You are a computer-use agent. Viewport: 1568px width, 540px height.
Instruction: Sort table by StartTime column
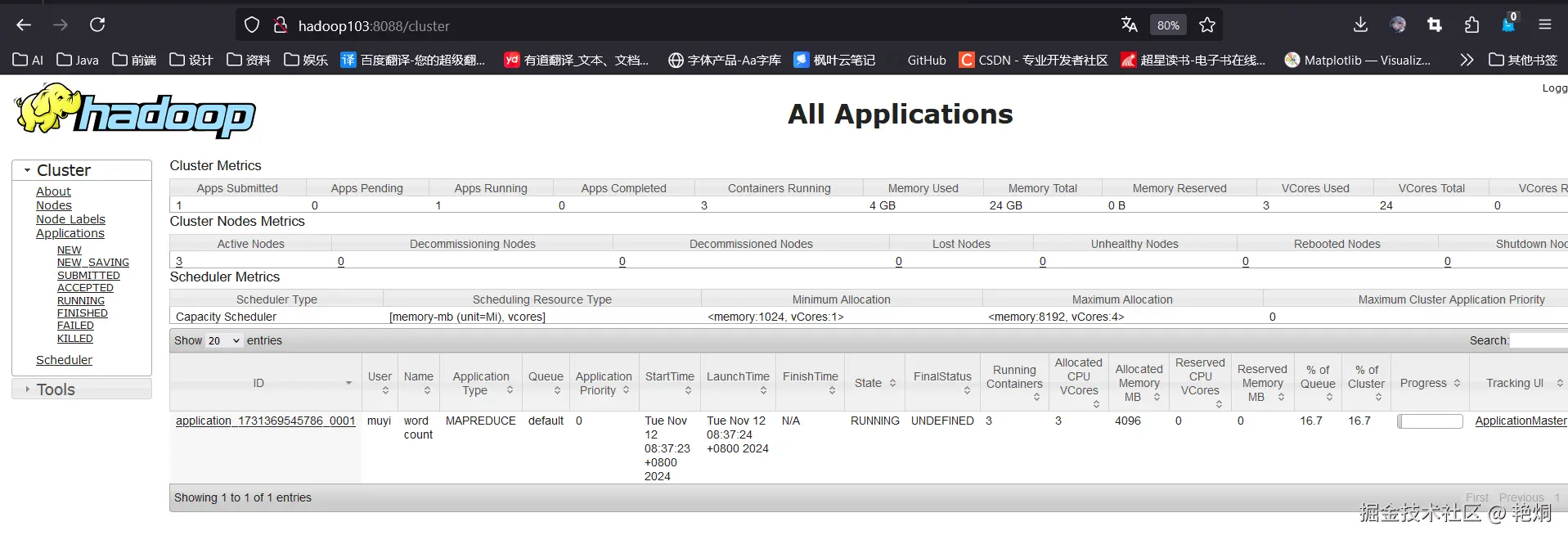(x=669, y=383)
